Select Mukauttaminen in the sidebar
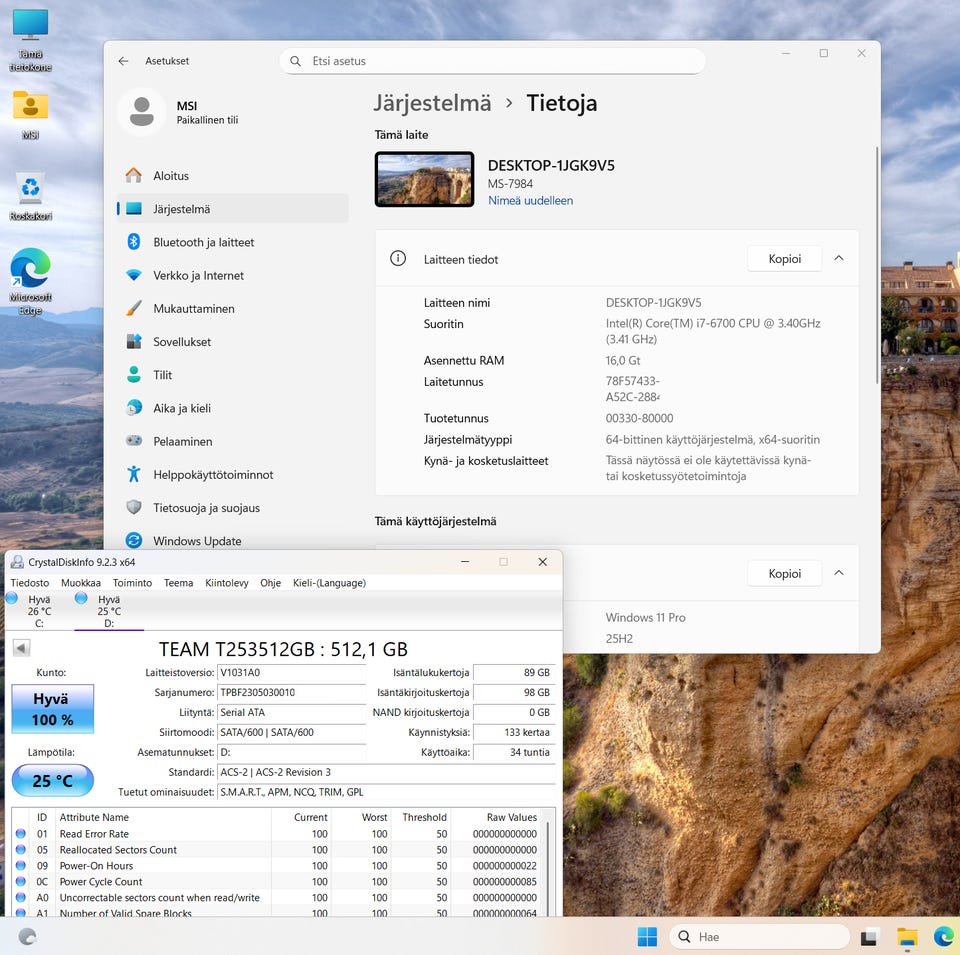Image resolution: width=960 pixels, height=955 pixels. point(193,309)
